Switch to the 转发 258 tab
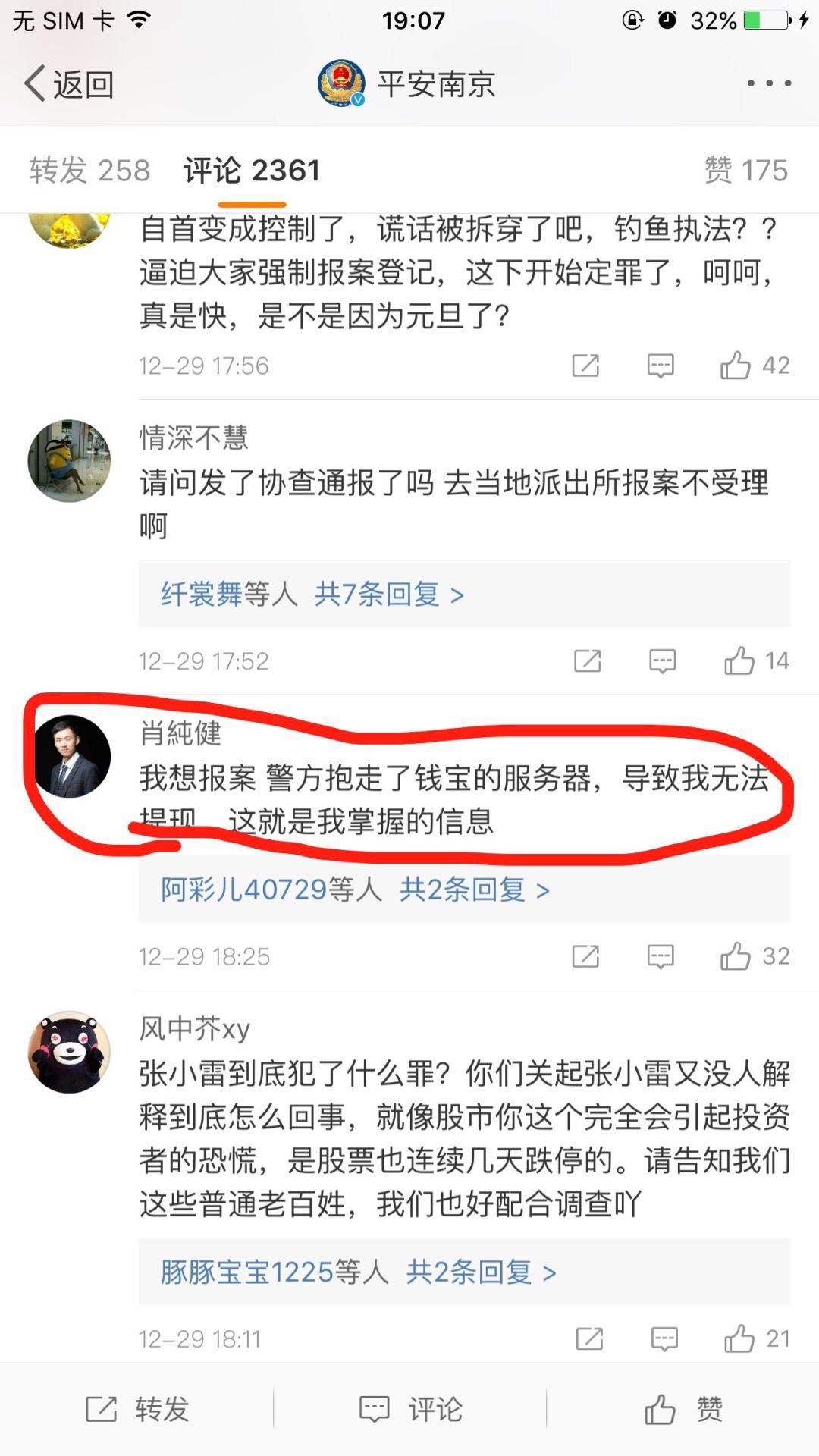 89,171
